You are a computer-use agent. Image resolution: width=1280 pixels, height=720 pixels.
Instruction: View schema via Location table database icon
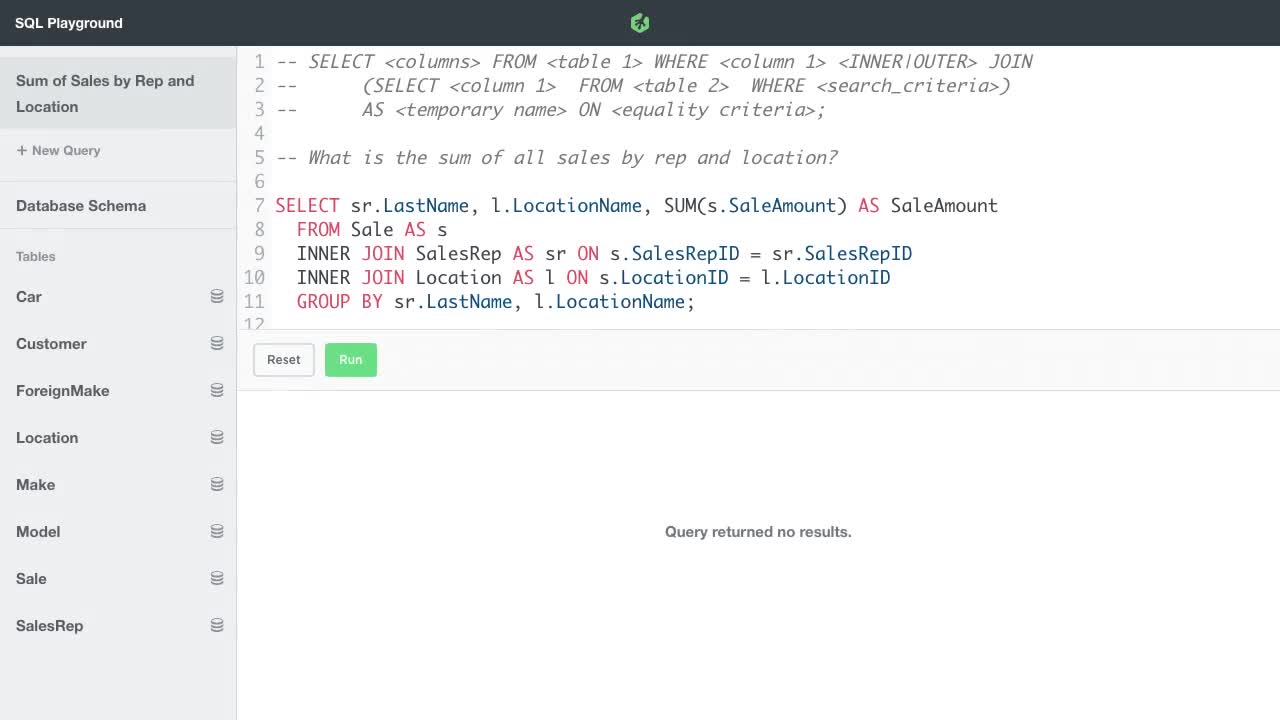click(x=217, y=437)
